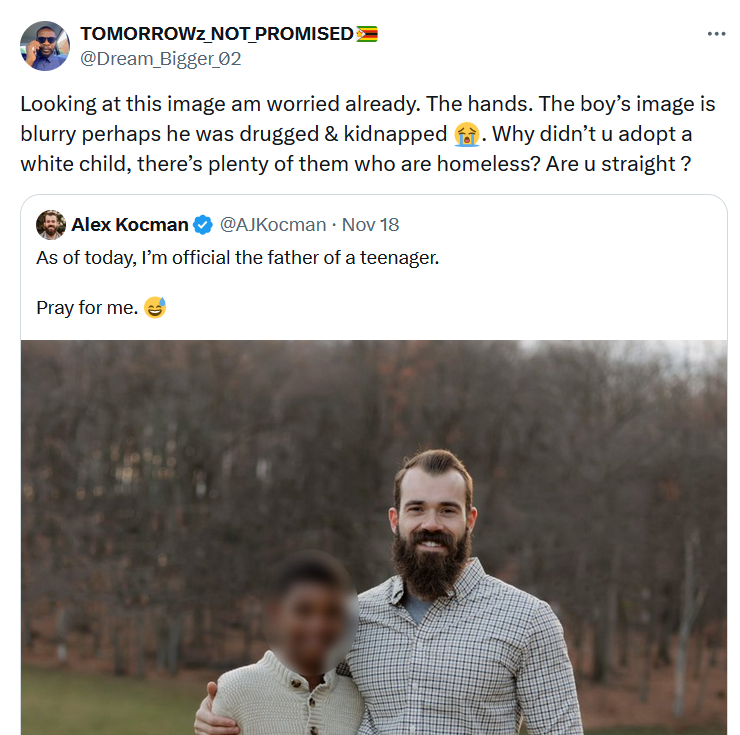The image size is (740, 735).
Task: Click the crying face emoji
Action: (x=464, y=133)
